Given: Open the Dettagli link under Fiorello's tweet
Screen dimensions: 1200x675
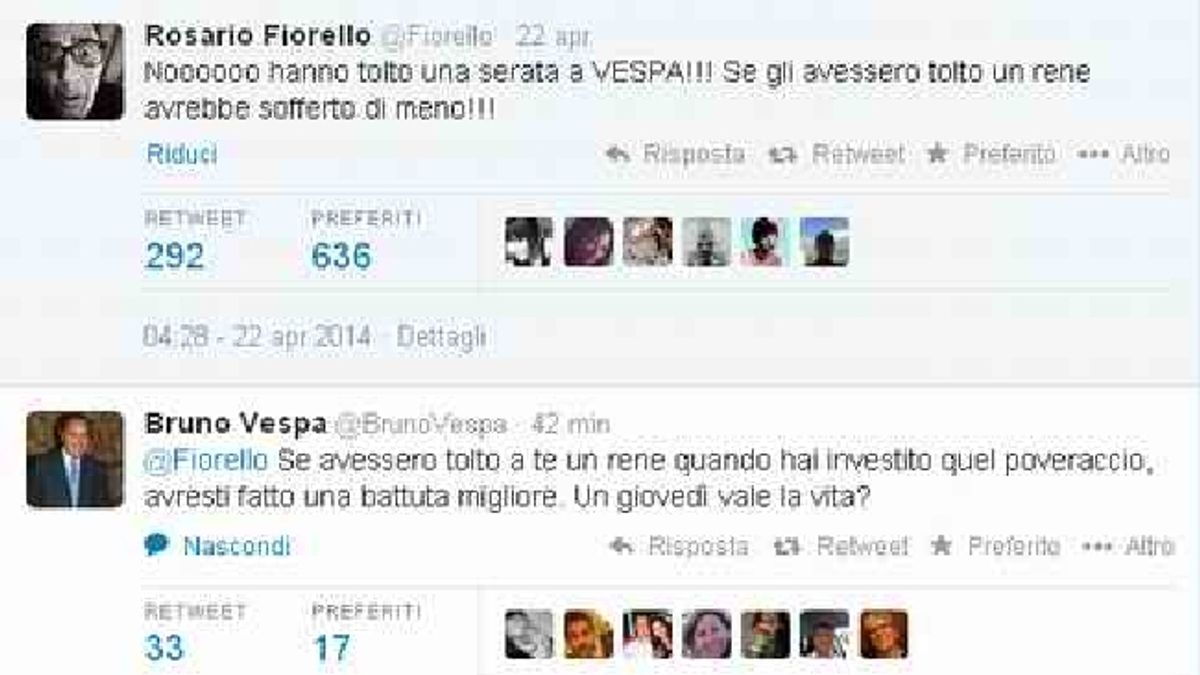Looking at the screenshot, I should (x=441, y=337).
